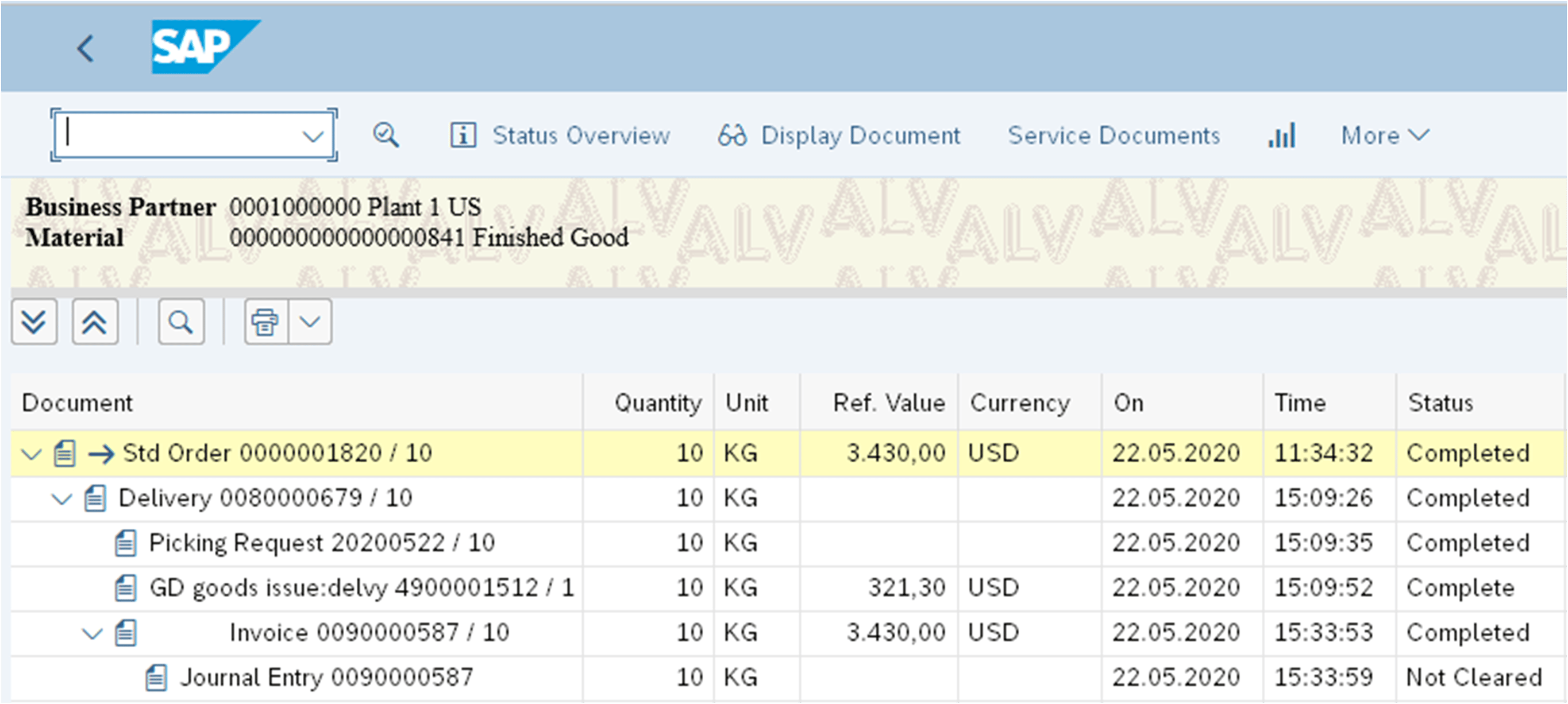This screenshot has height=704, width=1568.
Task: Select Status Overview from the top bar
Action: [581, 135]
